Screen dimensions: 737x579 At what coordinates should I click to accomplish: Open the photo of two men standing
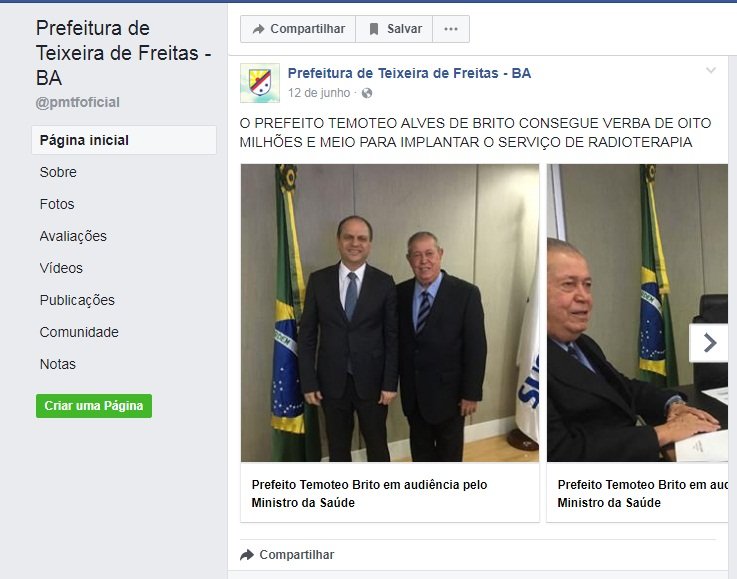tap(390, 313)
